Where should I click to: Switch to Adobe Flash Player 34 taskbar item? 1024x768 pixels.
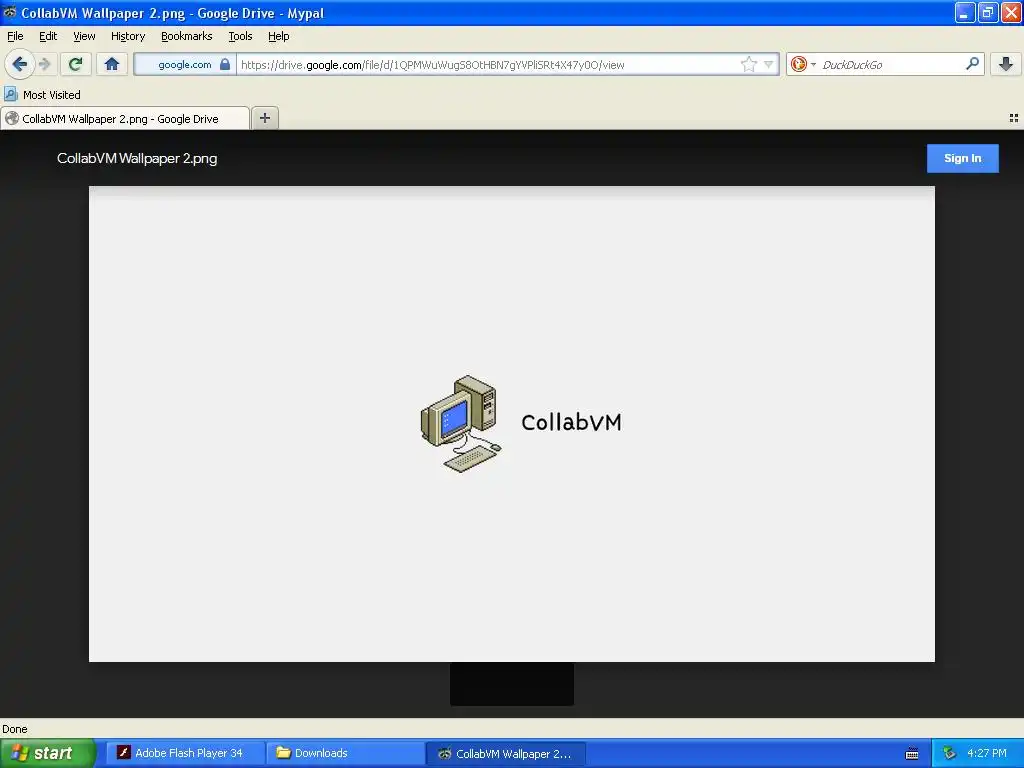pyautogui.click(x=185, y=753)
